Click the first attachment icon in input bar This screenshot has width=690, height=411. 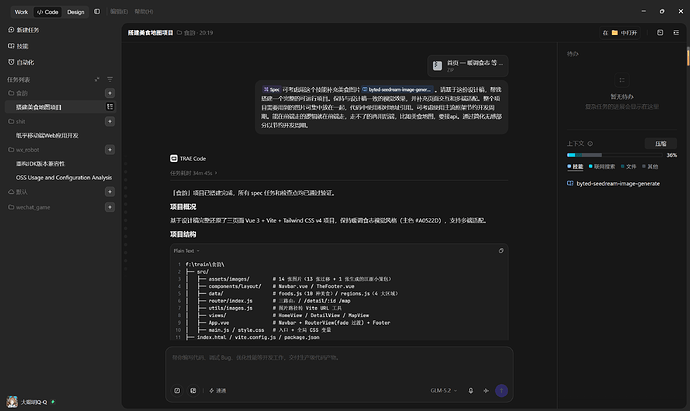[x=177, y=390]
